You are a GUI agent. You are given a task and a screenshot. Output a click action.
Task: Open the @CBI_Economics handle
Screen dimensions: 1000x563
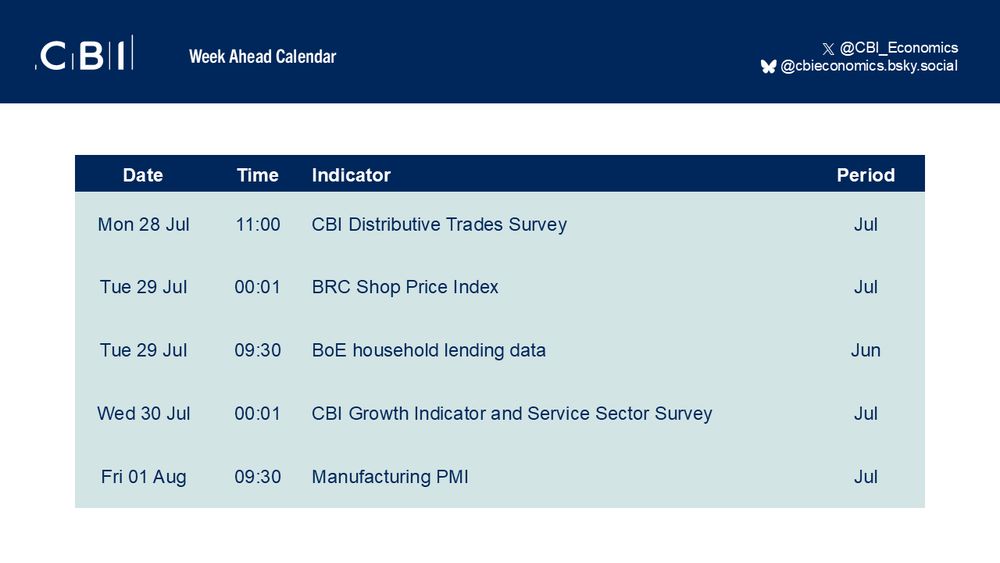899,48
